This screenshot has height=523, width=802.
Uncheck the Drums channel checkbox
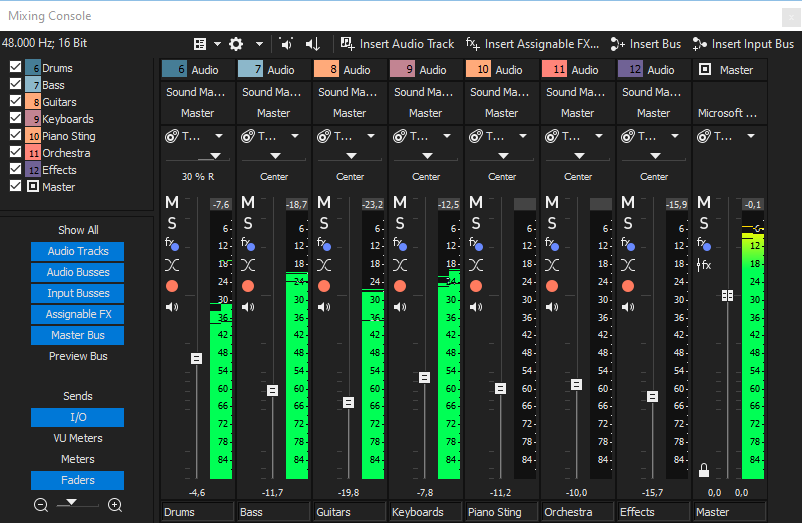coord(15,68)
